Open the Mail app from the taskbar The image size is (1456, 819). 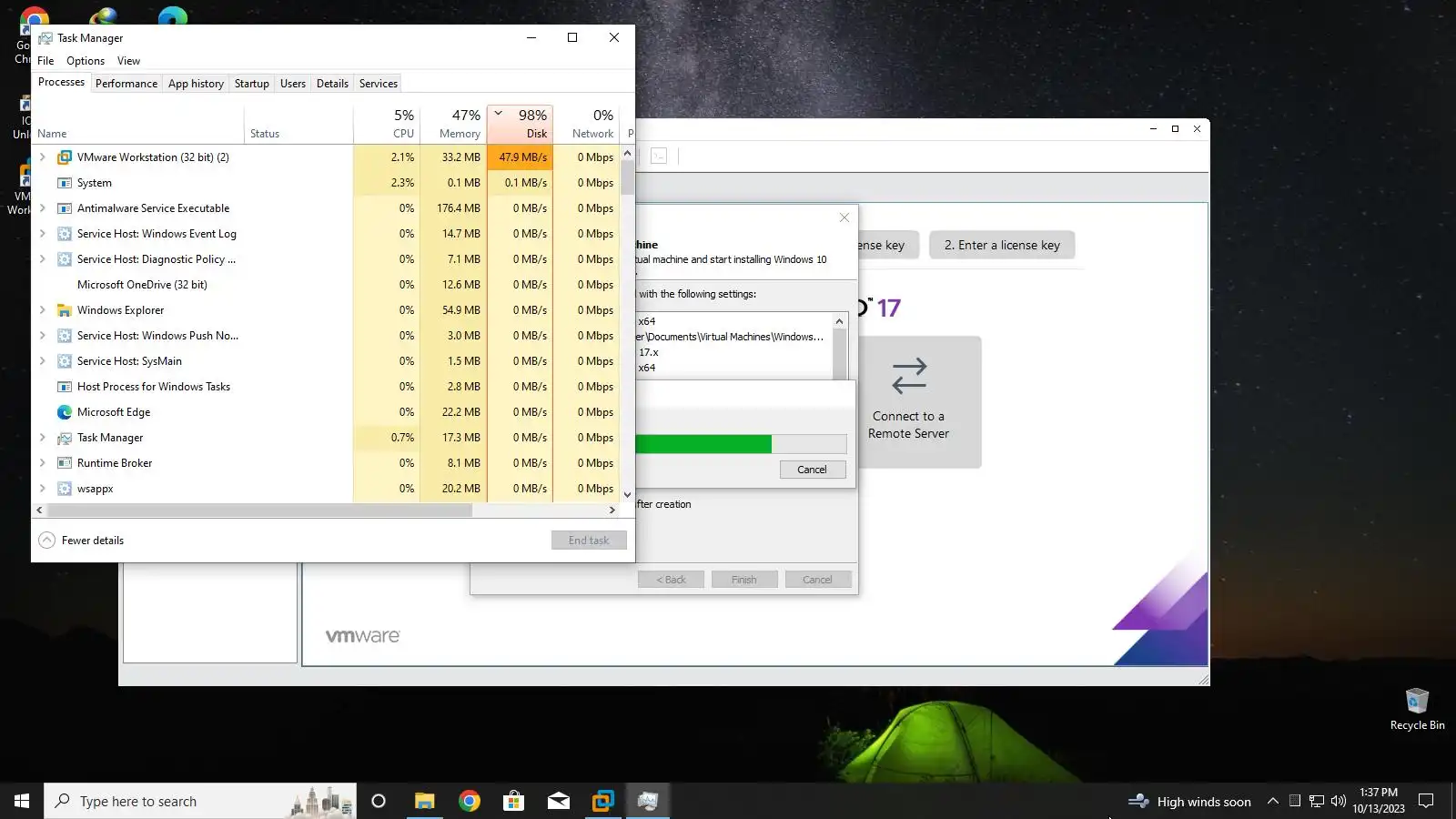(559, 801)
